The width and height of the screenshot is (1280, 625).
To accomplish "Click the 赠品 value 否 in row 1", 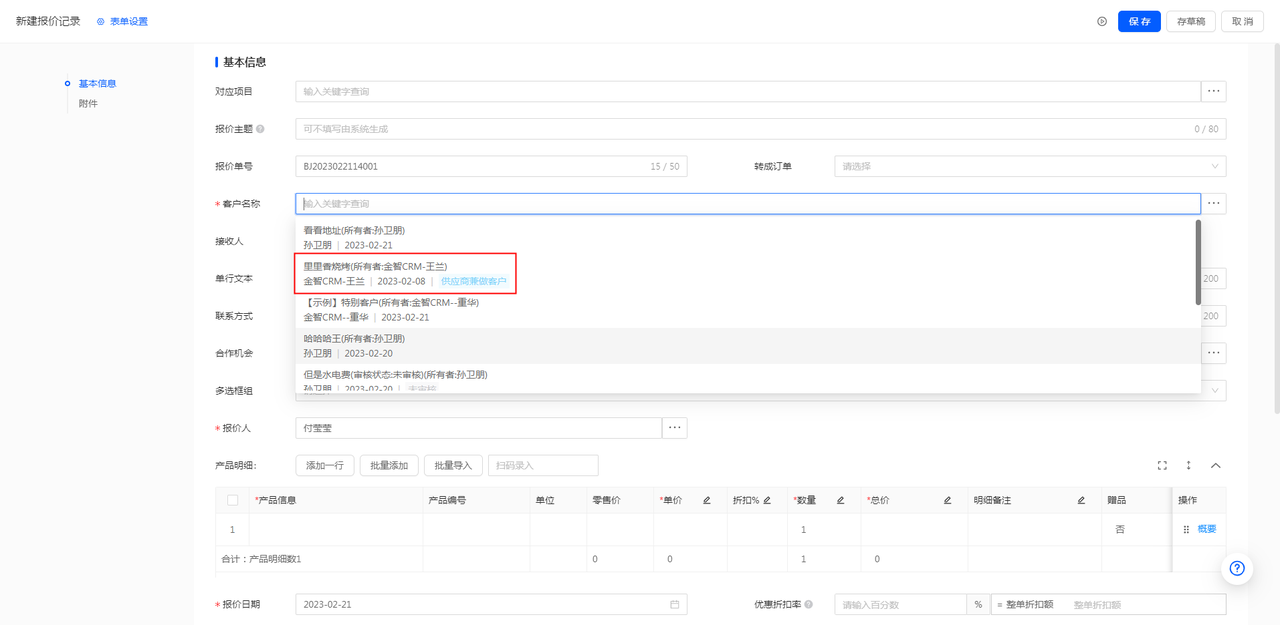I will (1120, 529).
